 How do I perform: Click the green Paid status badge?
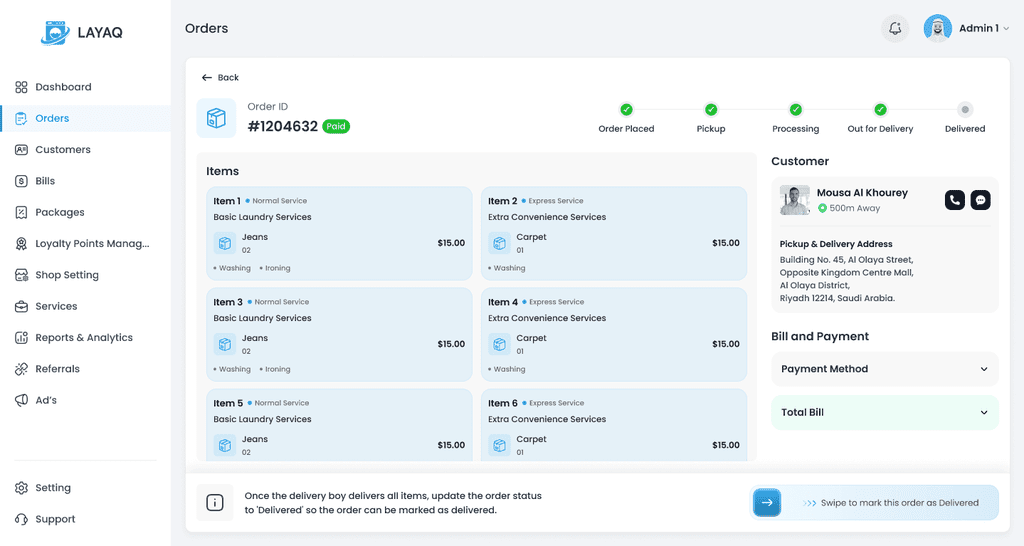pos(336,126)
